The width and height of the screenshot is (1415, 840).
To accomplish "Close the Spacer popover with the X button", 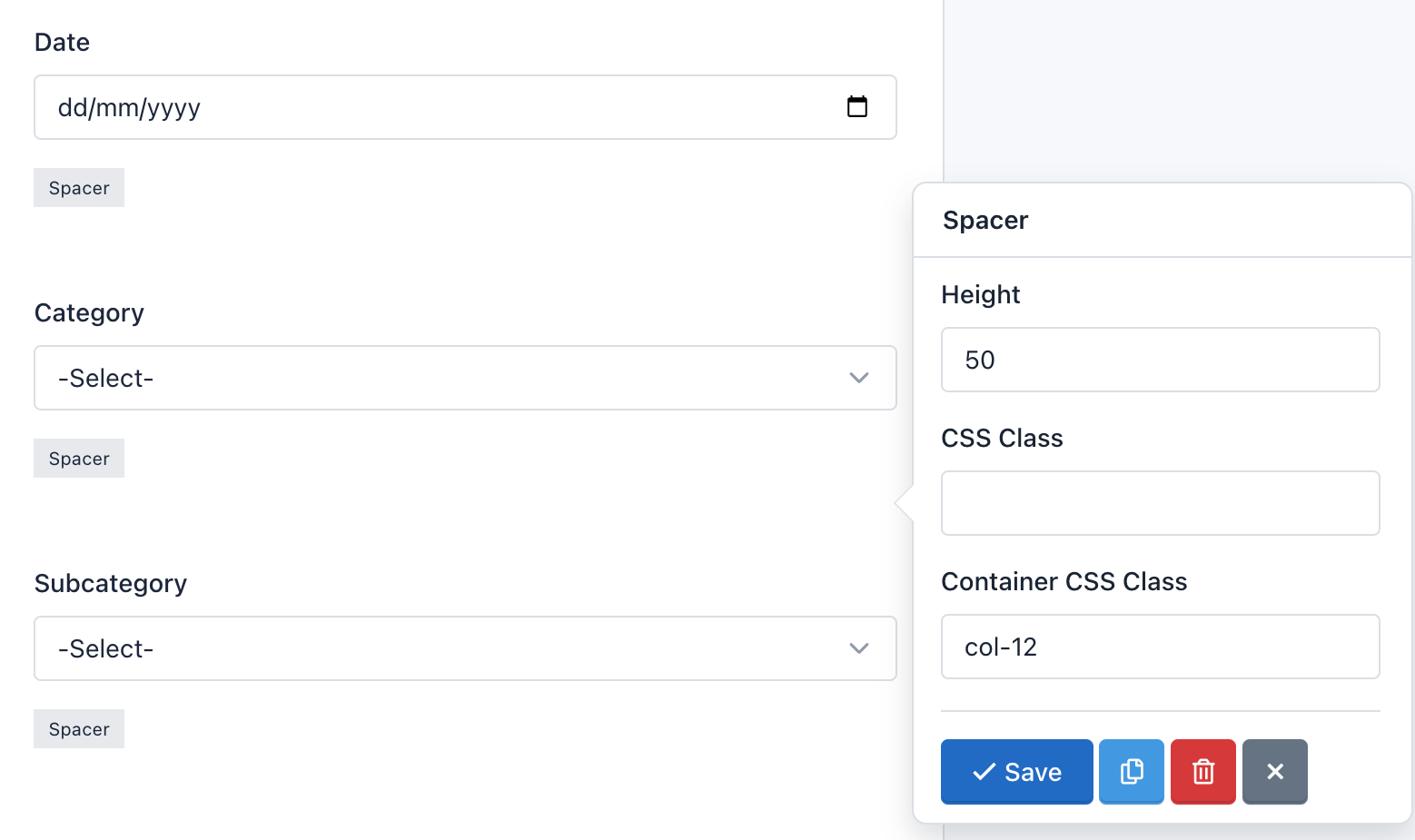I will click(1275, 772).
